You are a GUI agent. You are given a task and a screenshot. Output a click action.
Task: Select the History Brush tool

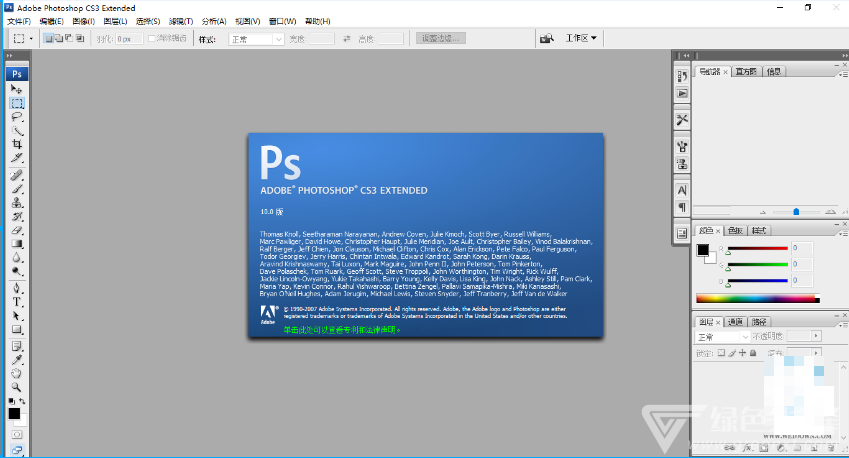[17, 217]
